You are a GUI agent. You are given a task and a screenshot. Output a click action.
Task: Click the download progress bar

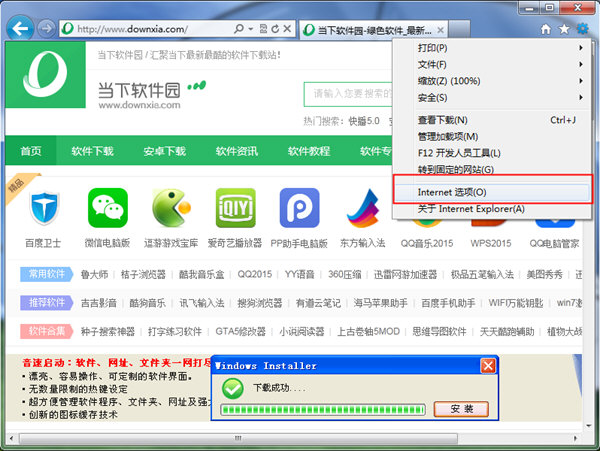(323, 410)
